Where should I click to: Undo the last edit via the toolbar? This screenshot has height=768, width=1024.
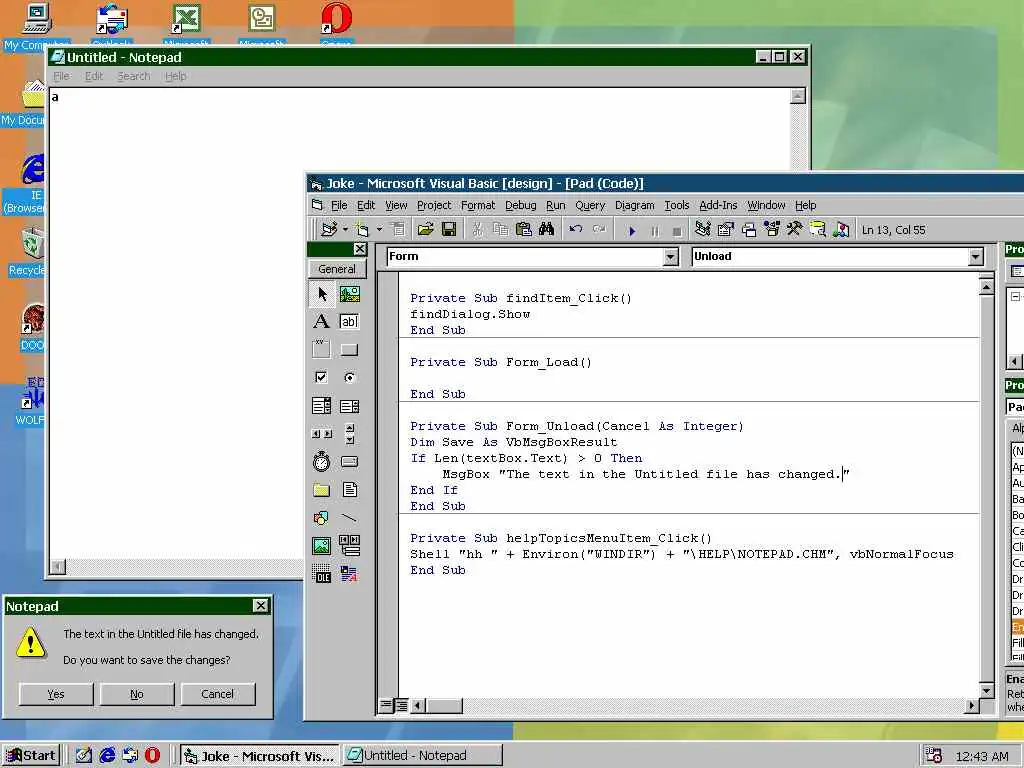[575, 229]
